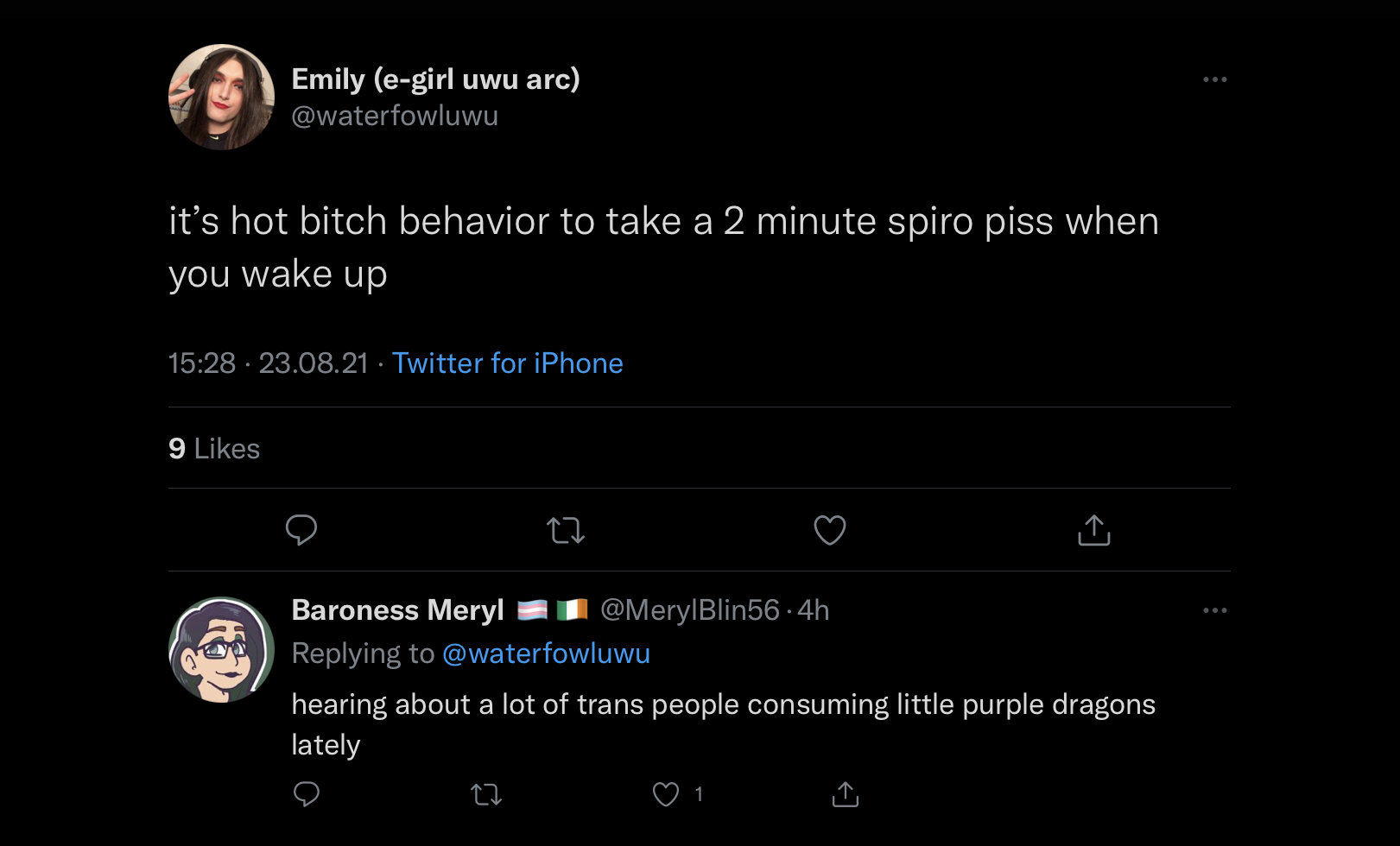Open @waterfowluwu handle under Emily's name

395,116
